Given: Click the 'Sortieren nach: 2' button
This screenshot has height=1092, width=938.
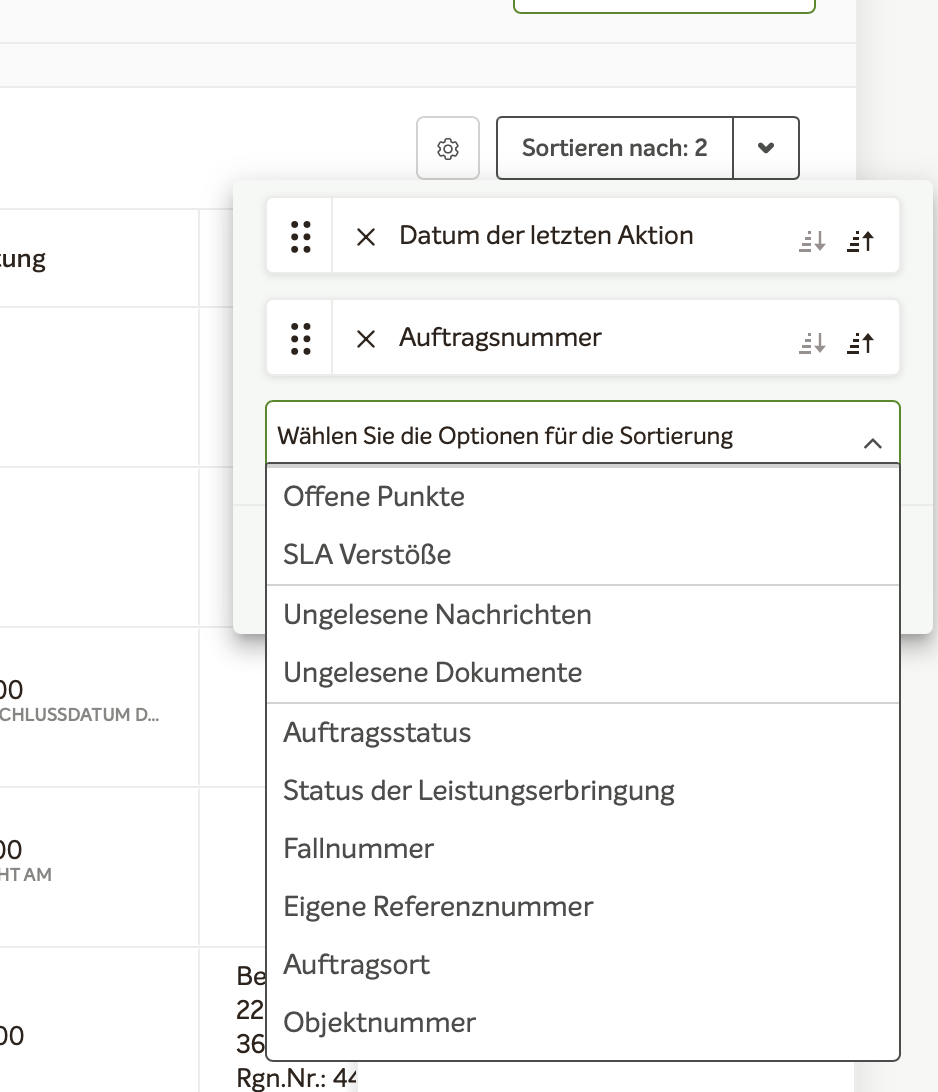Looking at the screenshot, I should click(614, 148).
